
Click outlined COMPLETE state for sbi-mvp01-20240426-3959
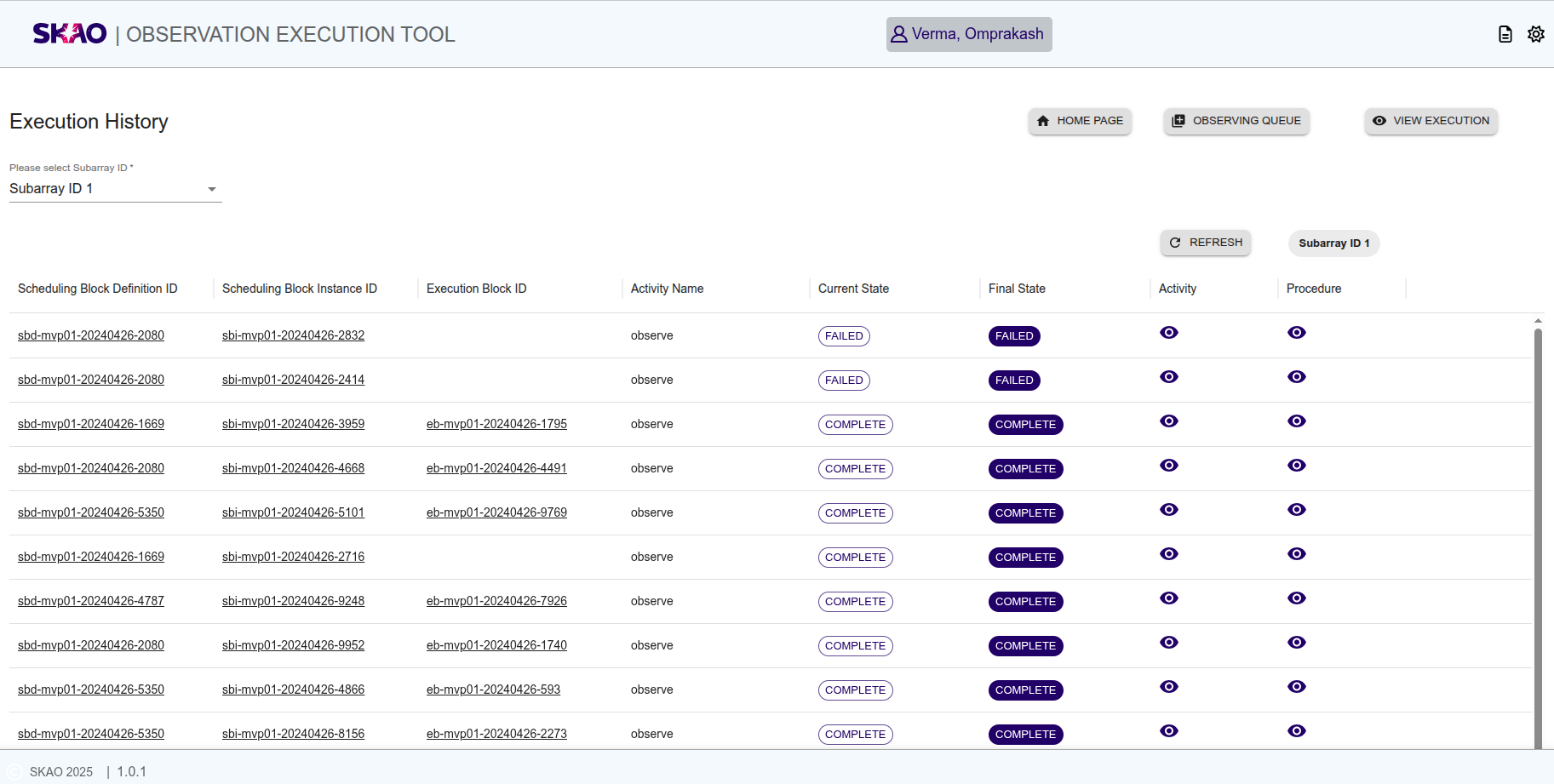(855, 425)
